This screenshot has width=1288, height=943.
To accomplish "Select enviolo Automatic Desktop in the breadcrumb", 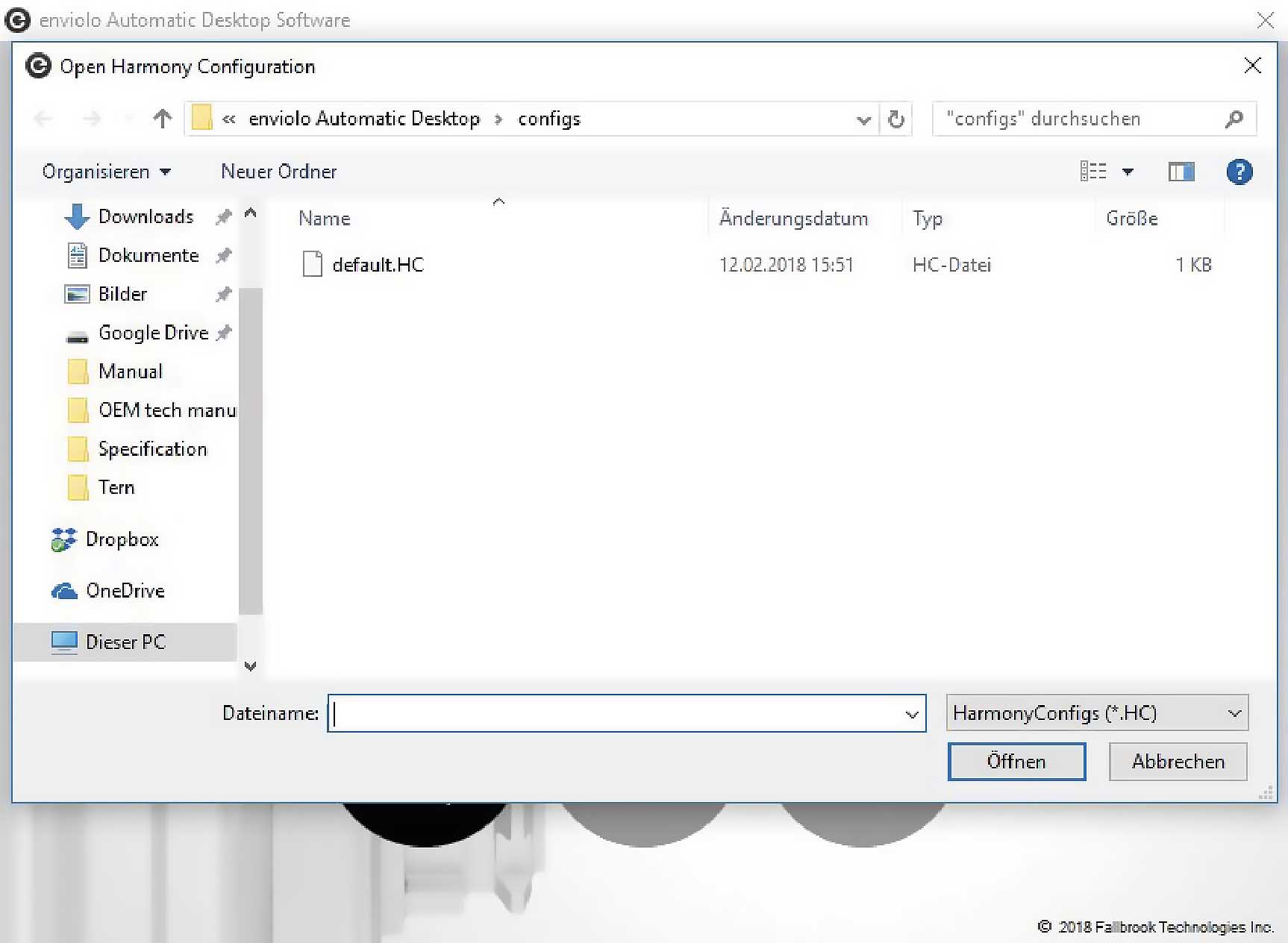I will pos(364,119).
